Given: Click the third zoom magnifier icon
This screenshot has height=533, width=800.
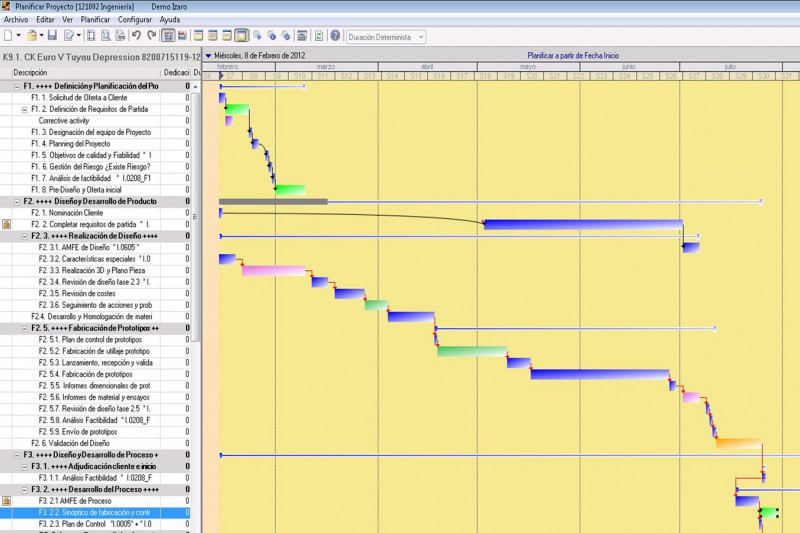Looking at the screenshot, I should [286, 36].
